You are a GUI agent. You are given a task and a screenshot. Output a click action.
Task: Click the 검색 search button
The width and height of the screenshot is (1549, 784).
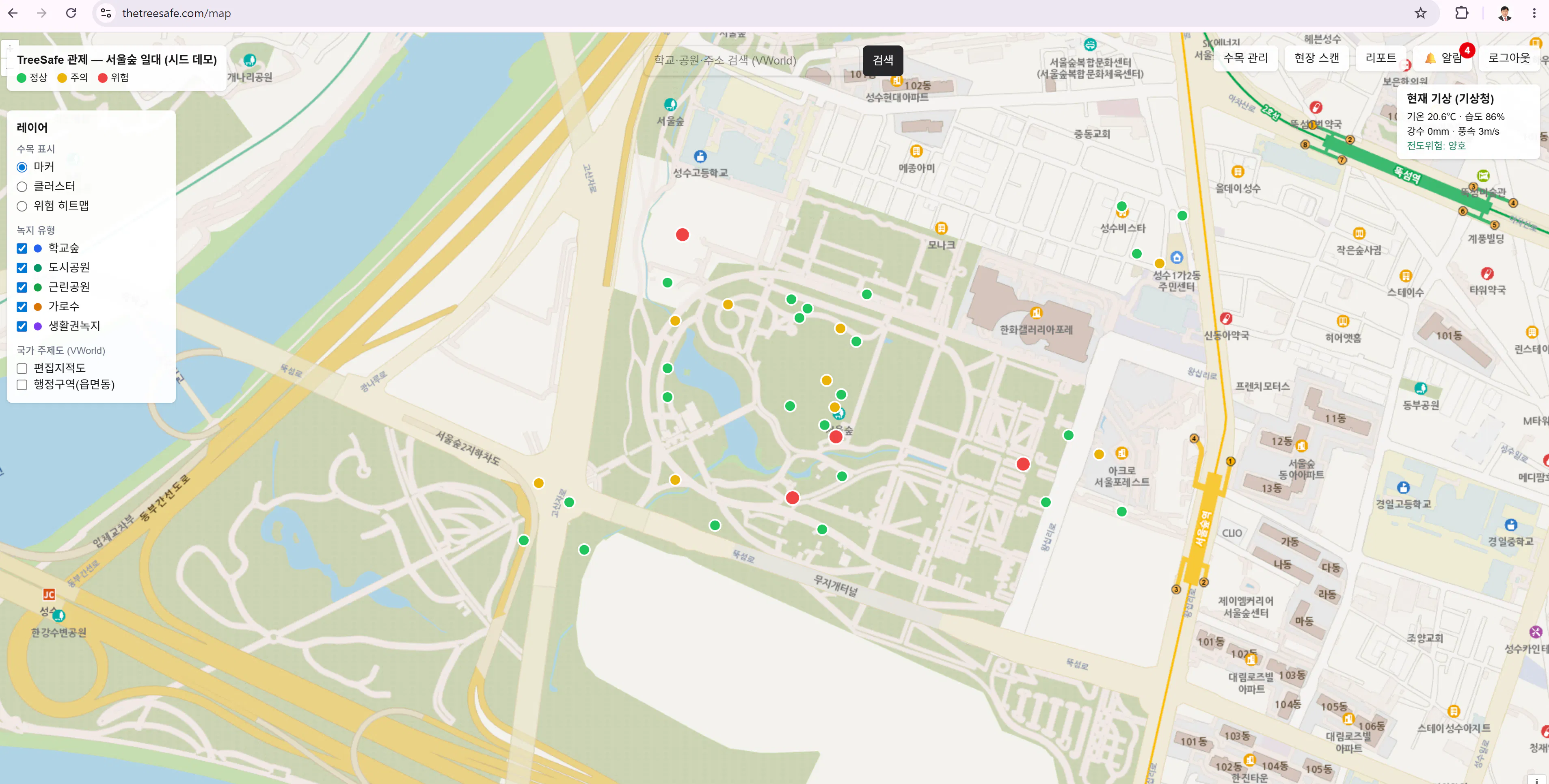(883, 60)
